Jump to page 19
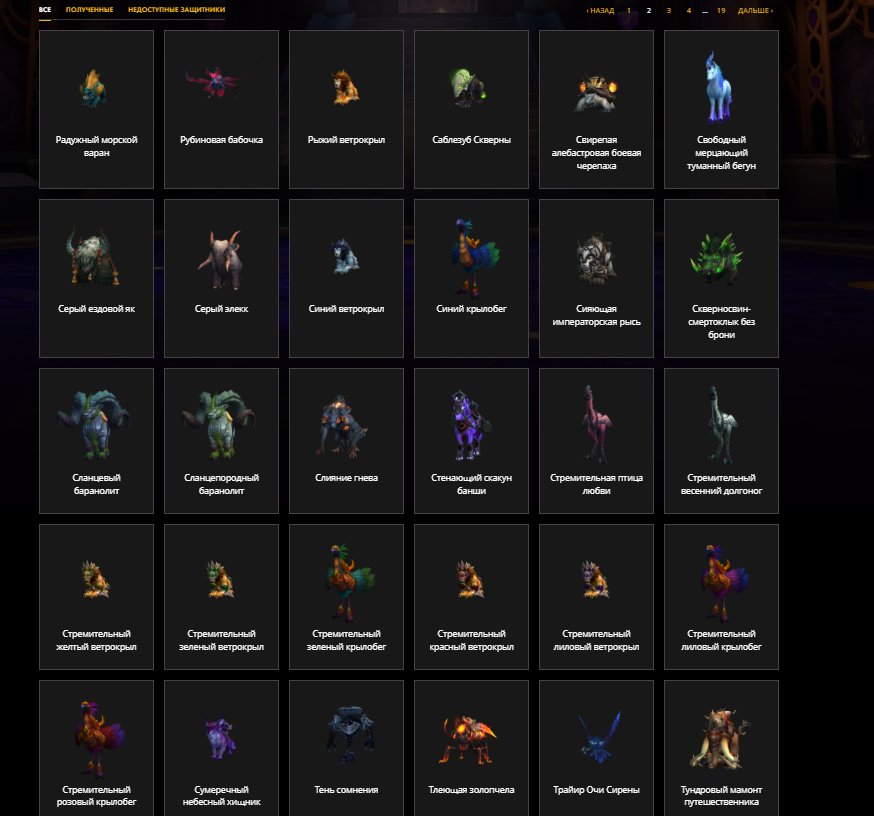This screenshot has height=816, width=874. pos(721,11)
